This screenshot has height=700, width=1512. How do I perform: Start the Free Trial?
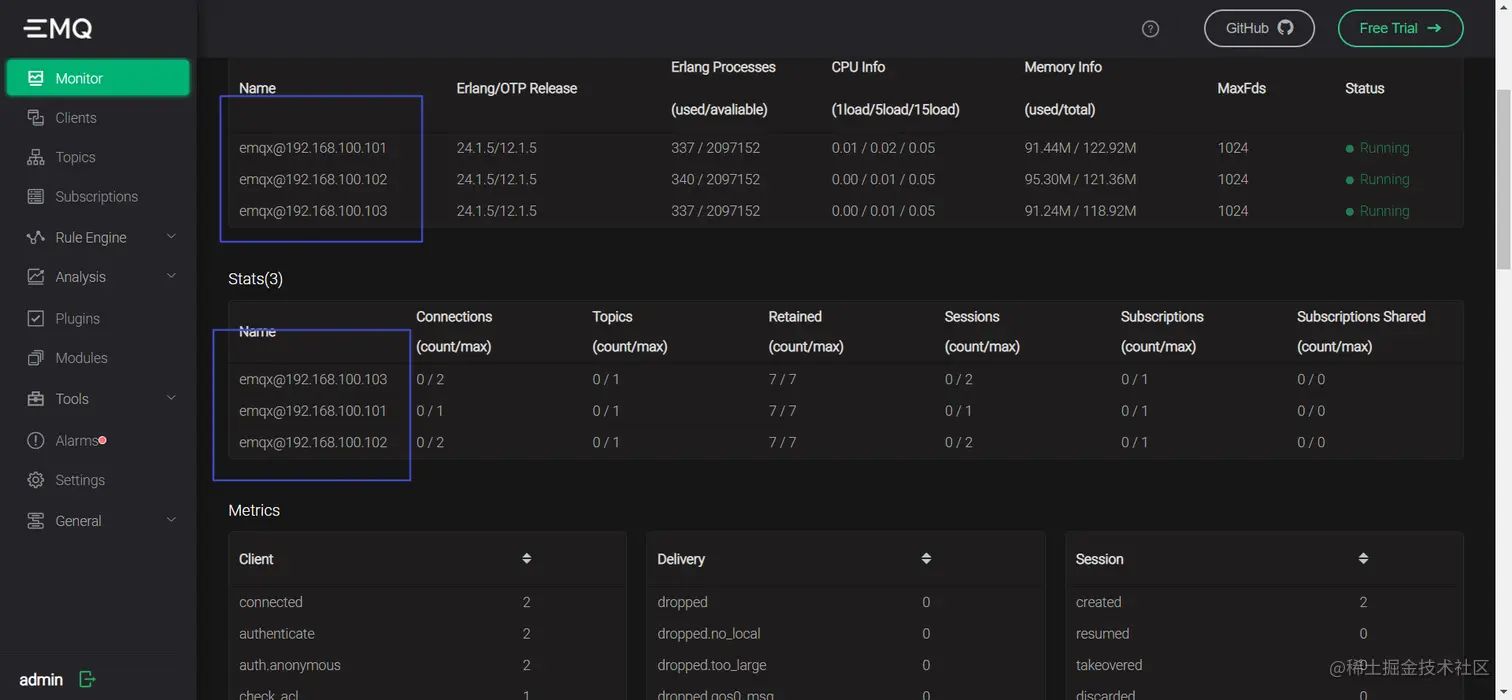(x=1400, y=28)
